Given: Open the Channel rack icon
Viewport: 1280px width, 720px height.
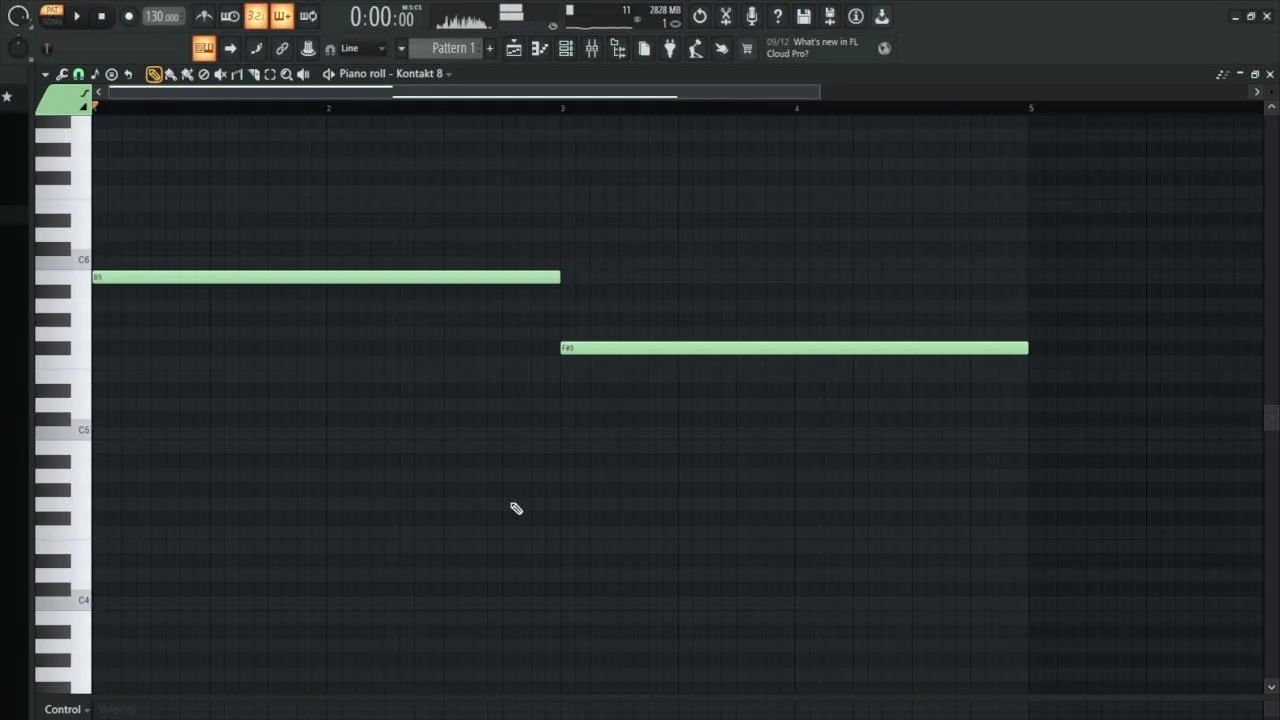Looking at the screenshot, I should (566, 48).
